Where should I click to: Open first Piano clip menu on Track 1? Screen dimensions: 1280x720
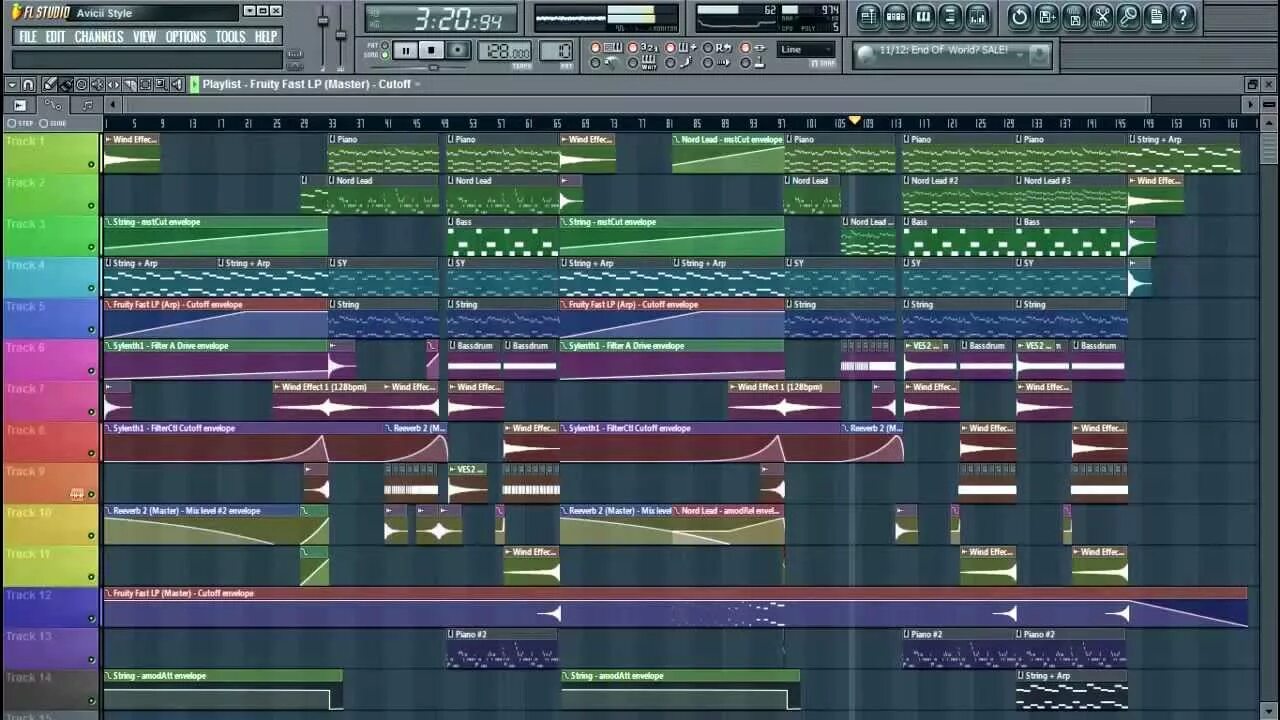tap(333, 140)
